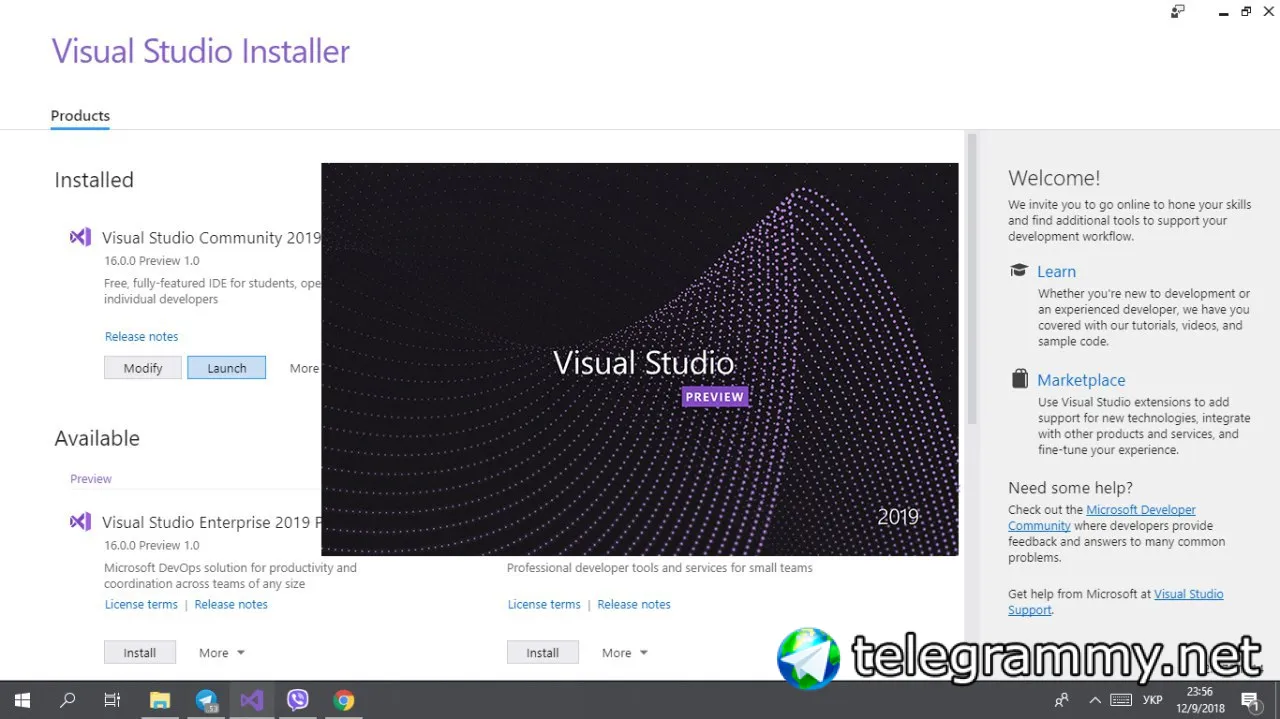Viewport: 1280px width, 719px height.
Task: Click the Marketplace bag icon
Action: click(1019, 379)
